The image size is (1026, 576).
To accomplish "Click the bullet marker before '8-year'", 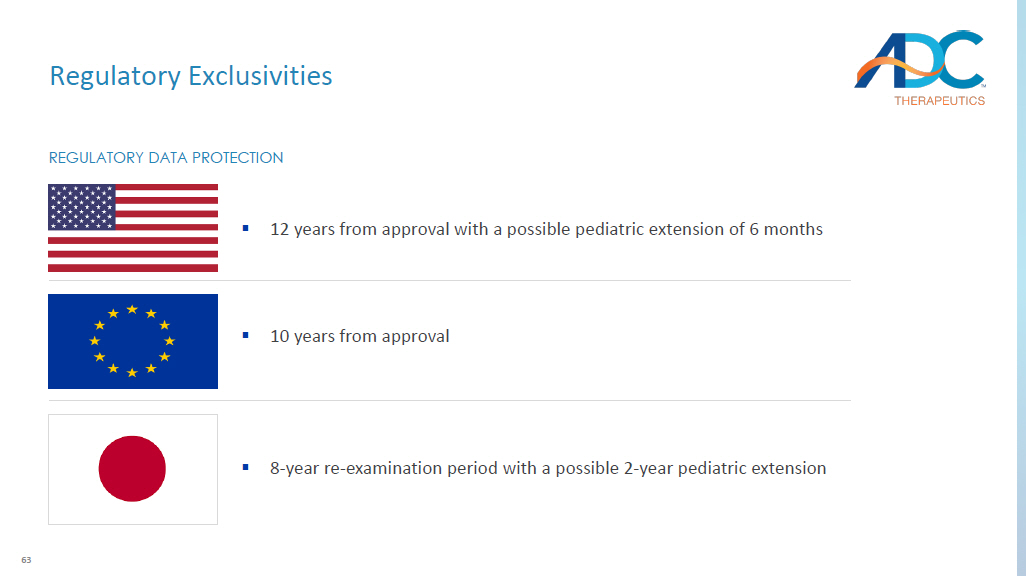I will pyautogui.click(x=245, y=467).
